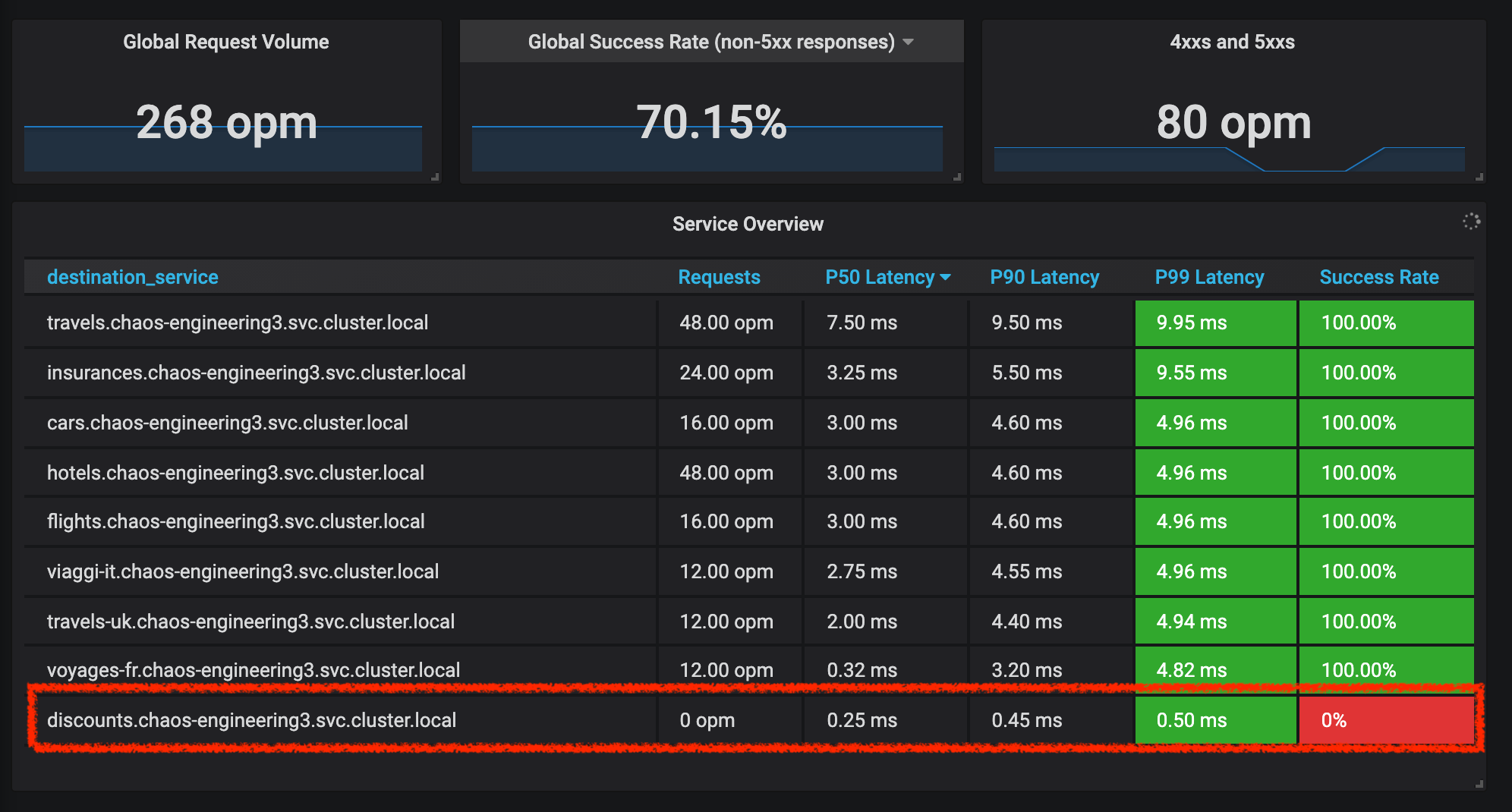The height and width of the screenshot is (812, 1512).
Task: Click the 0.50 ms P99 latency cell
Action: pyautogui.click(x=1215, y=720)
